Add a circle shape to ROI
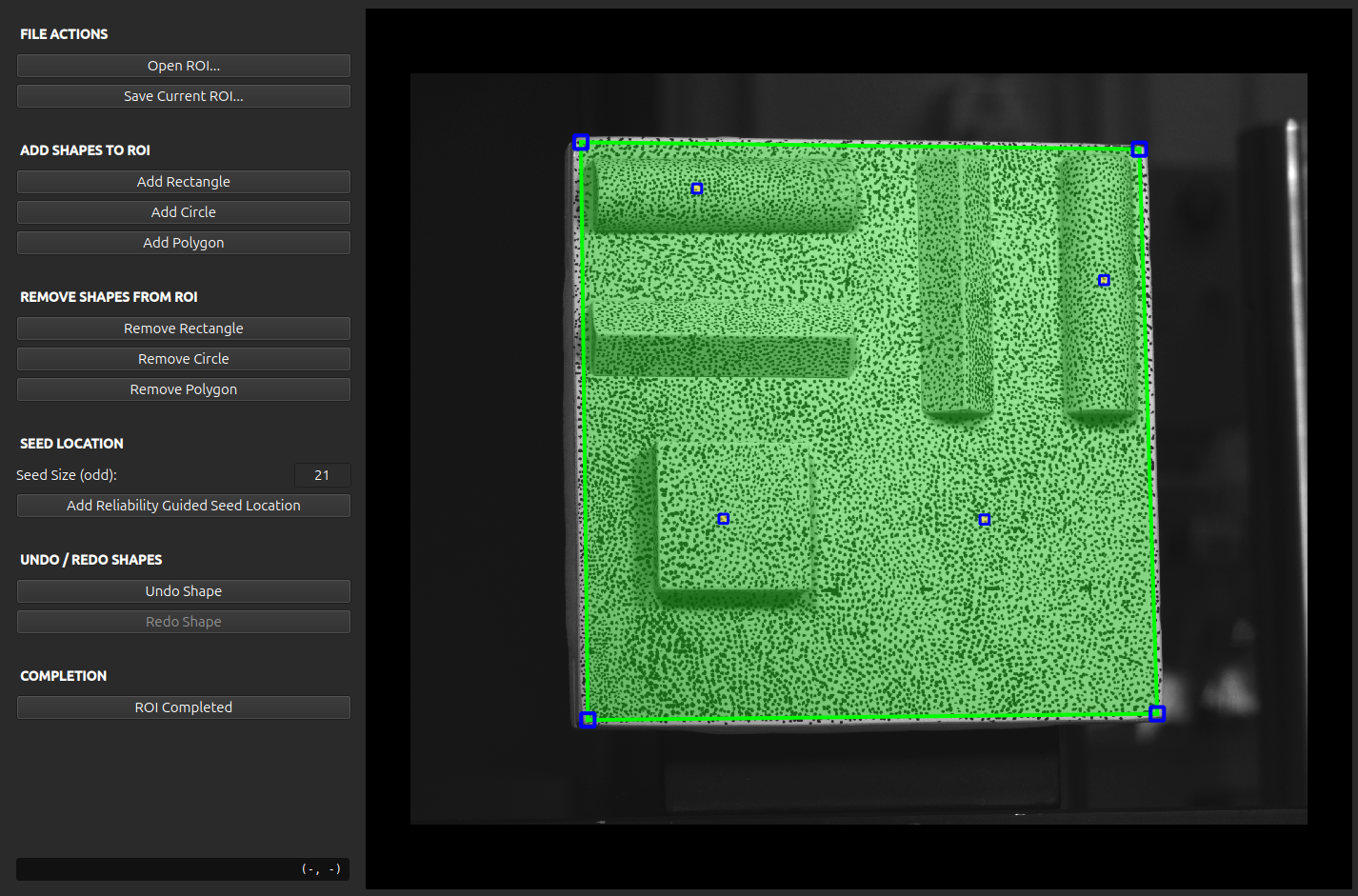The image size is (1358, 896). 184,212
